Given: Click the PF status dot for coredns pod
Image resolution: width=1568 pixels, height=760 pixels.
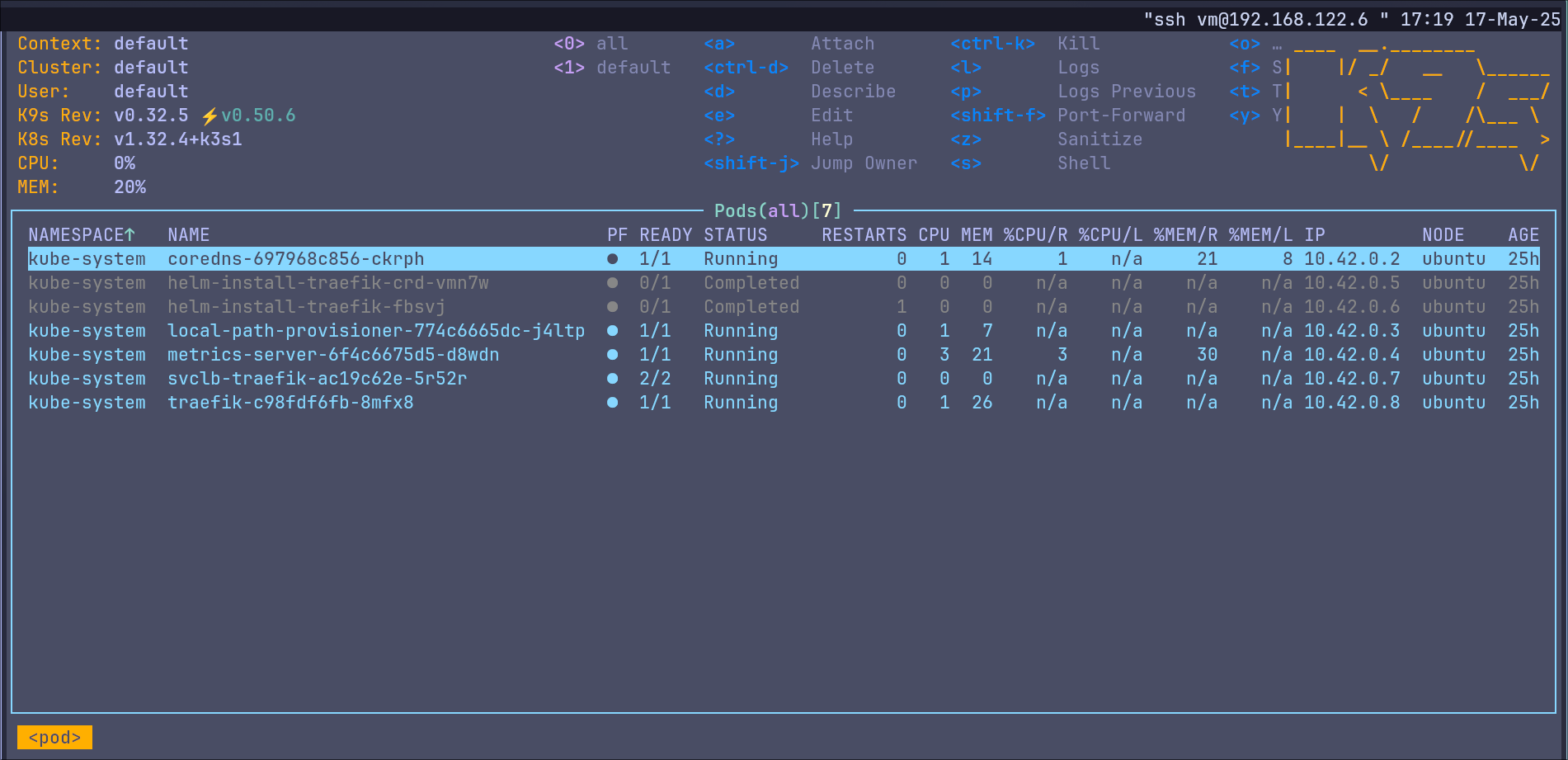Looking at the screenshot, I should pos(613,258).
